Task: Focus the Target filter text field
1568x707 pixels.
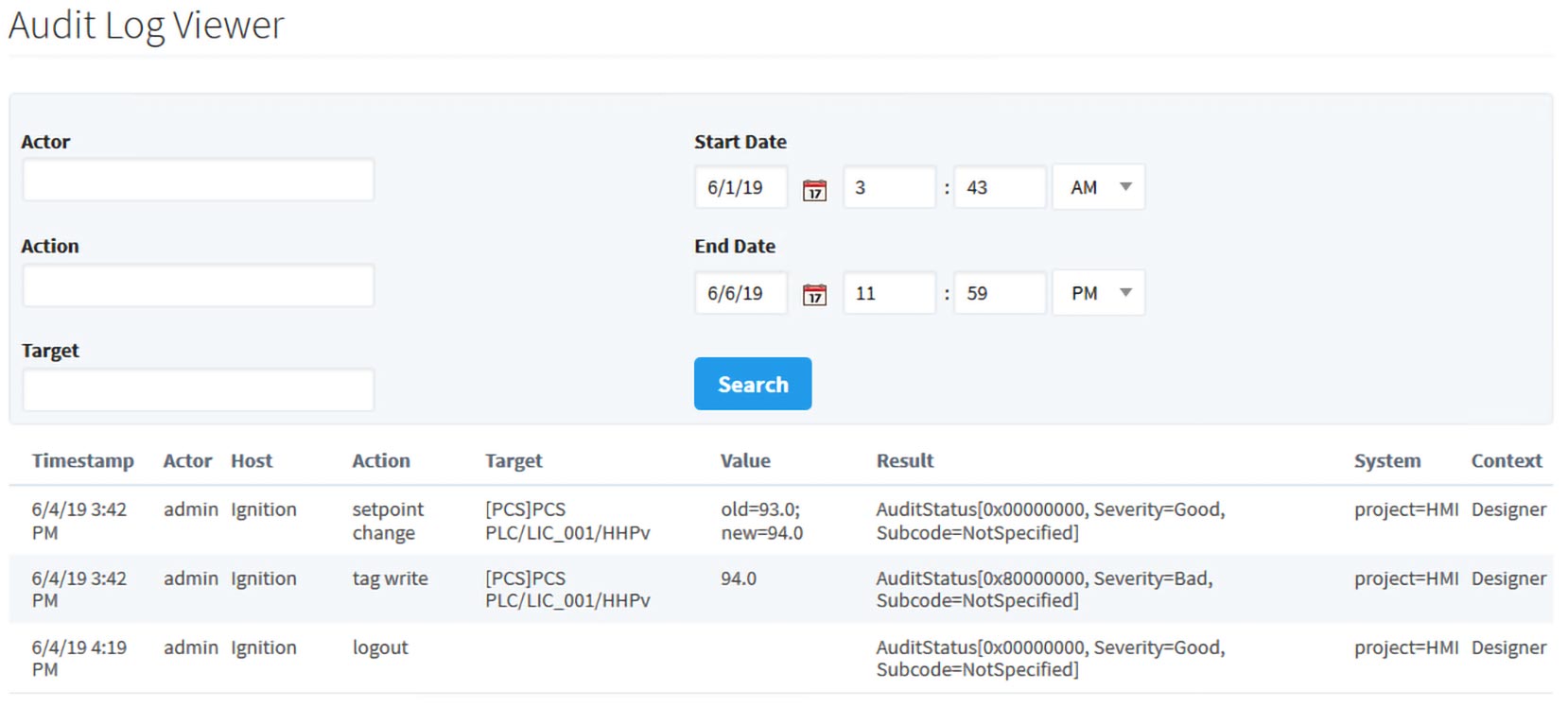Action: point(199,390)
